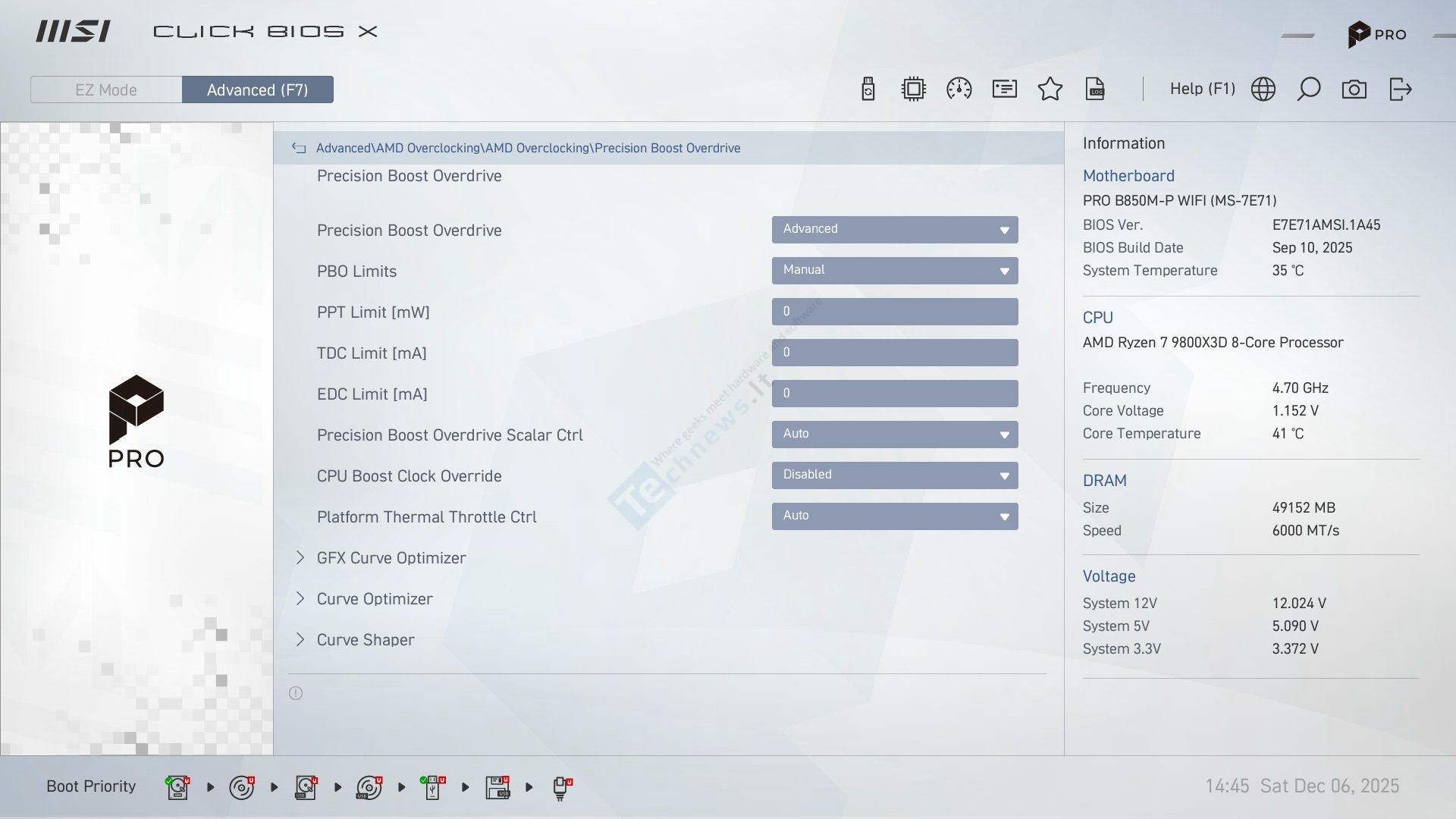Open the PBO Limits dropdown

[x=895, y=271]
